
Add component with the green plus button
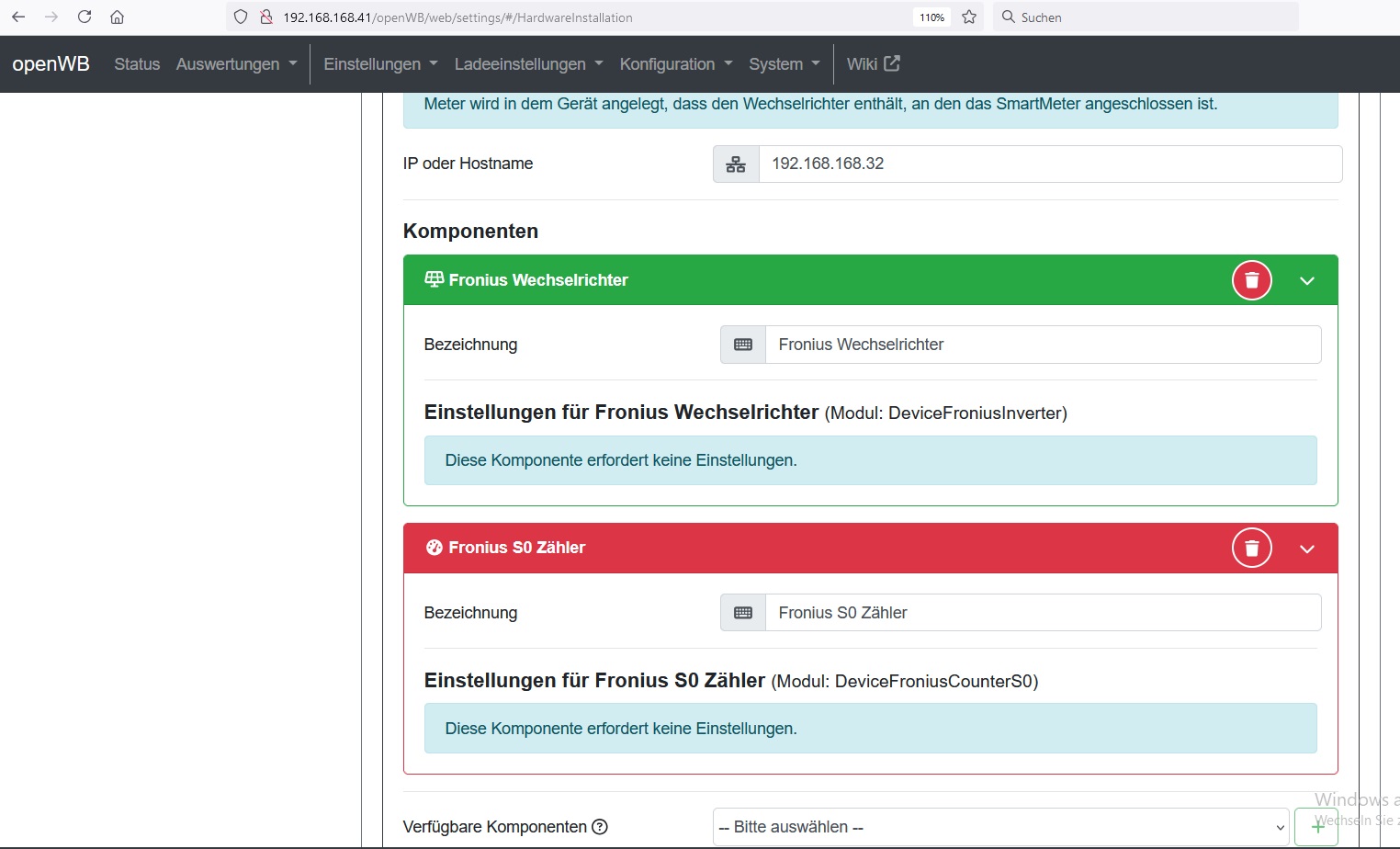coord(1316,827)
